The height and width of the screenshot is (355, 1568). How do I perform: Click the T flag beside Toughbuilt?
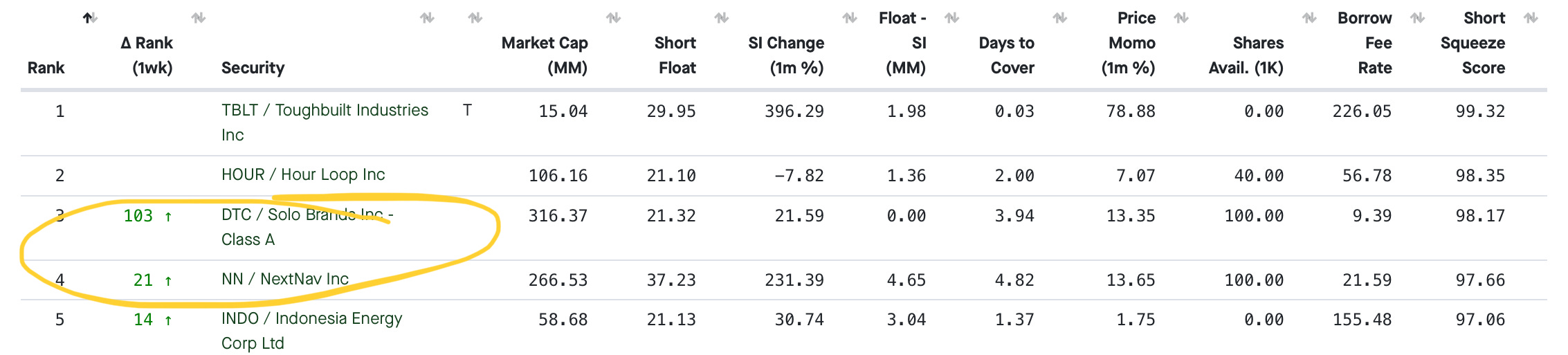468,110
